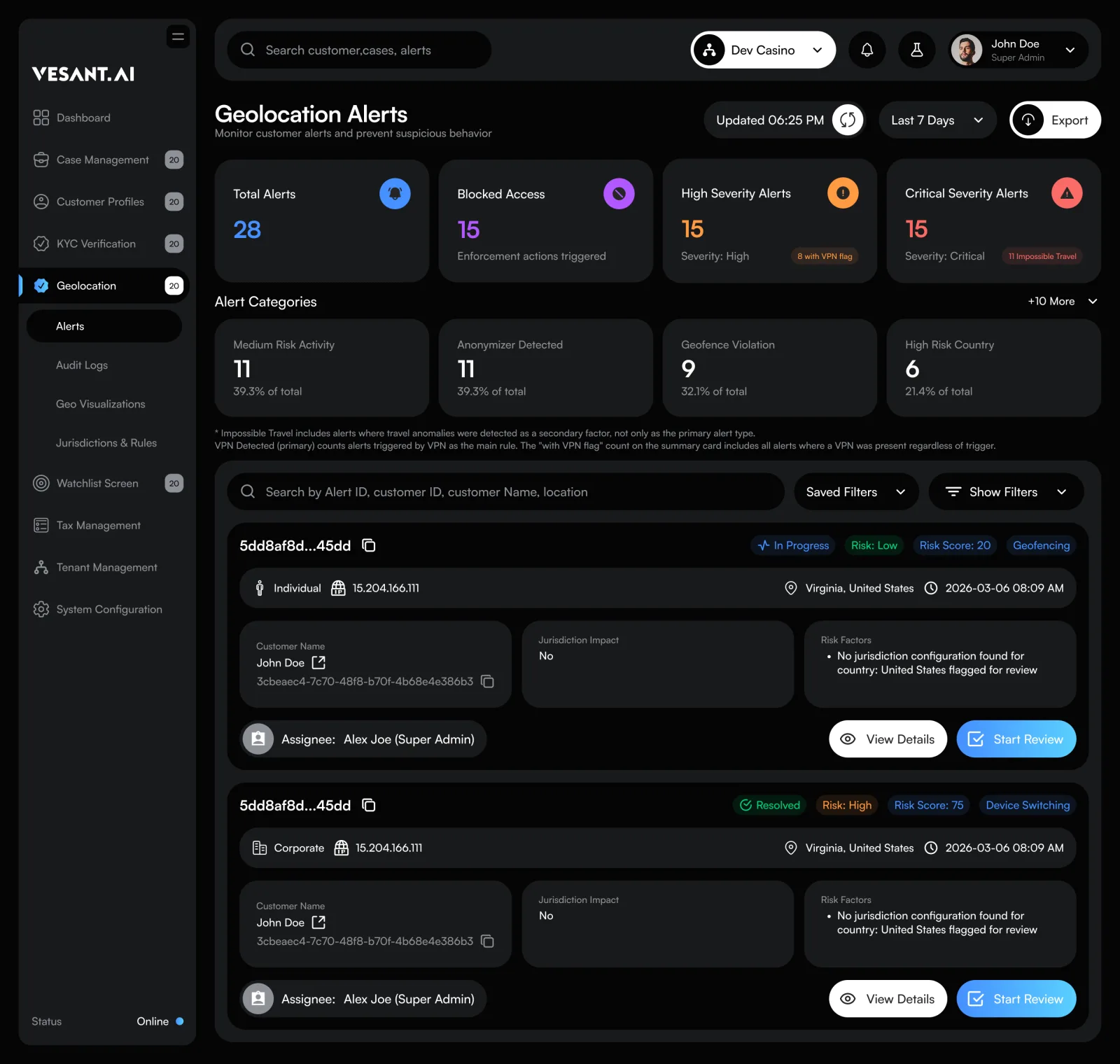
Task: Click the Device Switching tag
Action: point(1028,805)
